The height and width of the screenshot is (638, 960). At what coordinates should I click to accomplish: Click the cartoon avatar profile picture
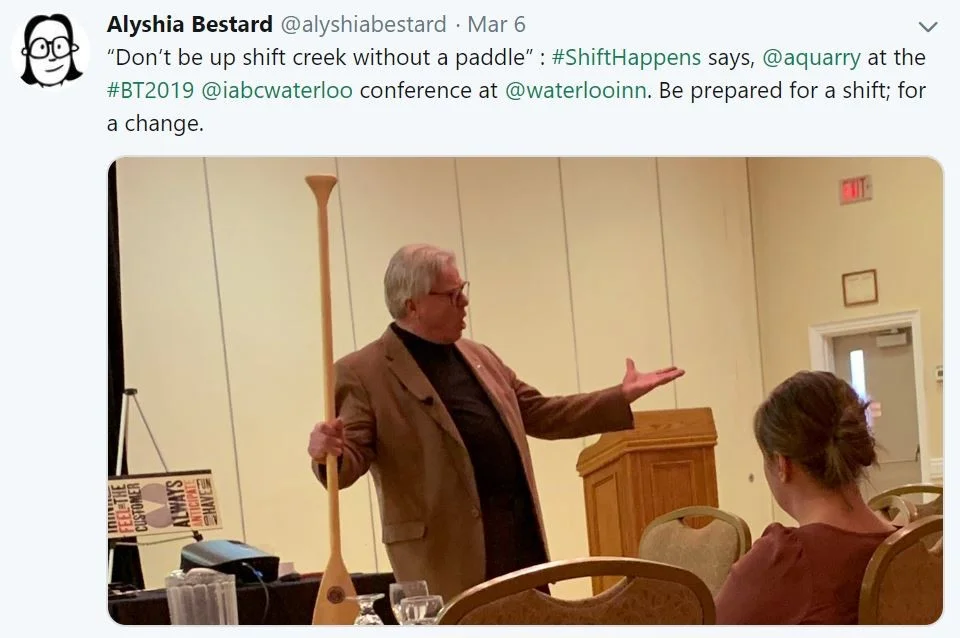point(51,51)
